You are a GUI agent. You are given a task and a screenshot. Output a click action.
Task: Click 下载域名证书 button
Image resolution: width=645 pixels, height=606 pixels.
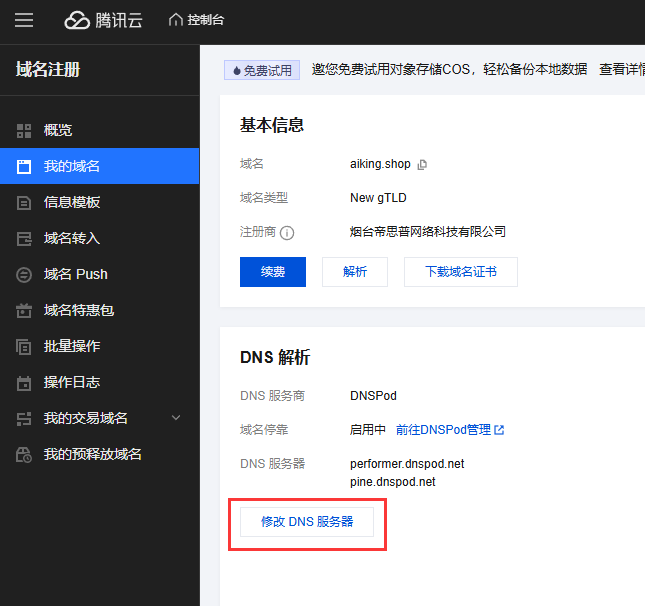461,272
